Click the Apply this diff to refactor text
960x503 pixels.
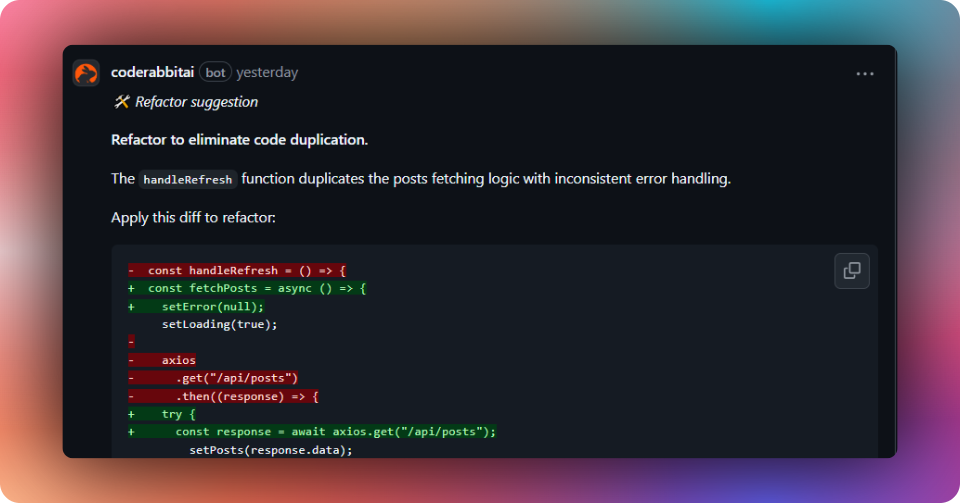coord(193,216)
